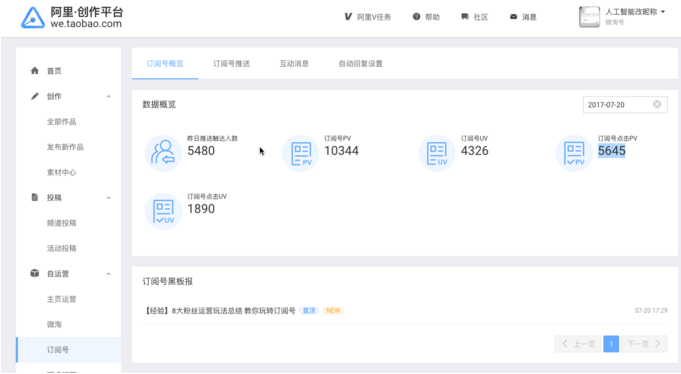Collapse the 投稿 sidebar section chevron
The width and height of the screenshot is (681, 374).
pyautogui.click(x=109, y=198)
